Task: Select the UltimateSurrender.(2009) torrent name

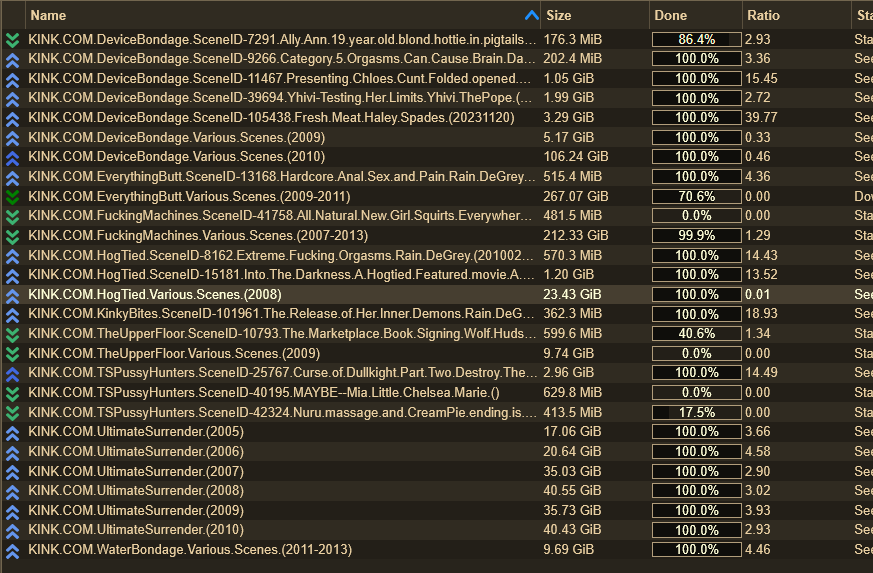Action: coord(135,510)
